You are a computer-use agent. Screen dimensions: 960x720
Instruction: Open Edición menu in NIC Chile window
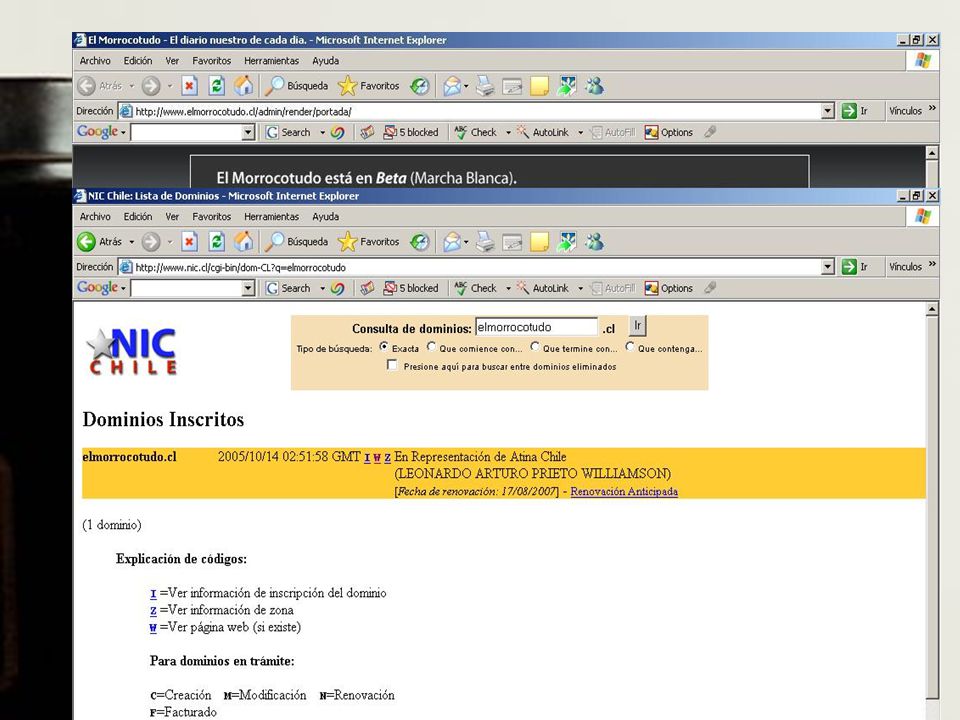pos(138,217)
